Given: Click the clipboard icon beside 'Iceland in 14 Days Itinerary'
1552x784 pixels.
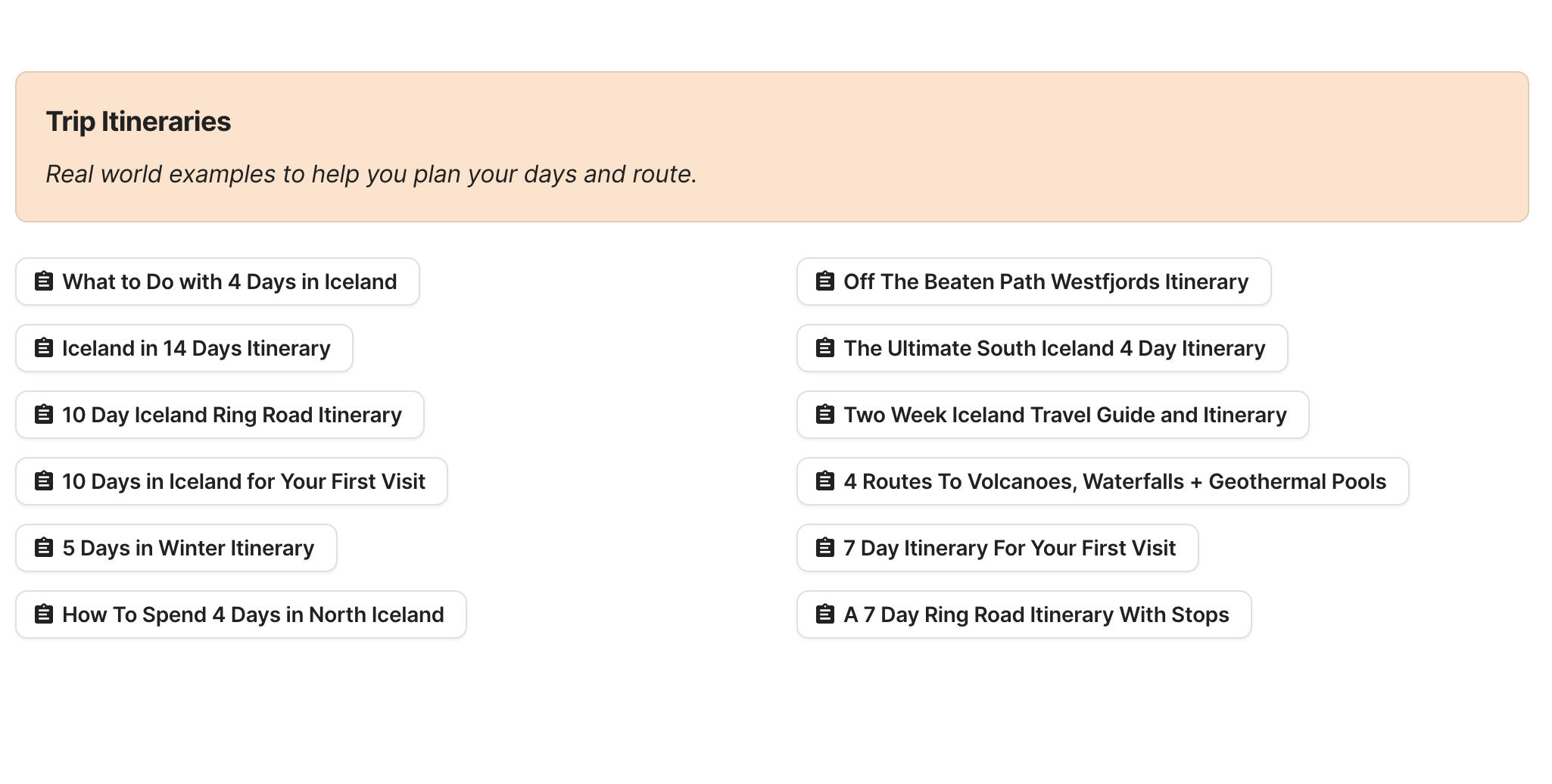Looking at the screenshot, I should click(x=44, y=348).
